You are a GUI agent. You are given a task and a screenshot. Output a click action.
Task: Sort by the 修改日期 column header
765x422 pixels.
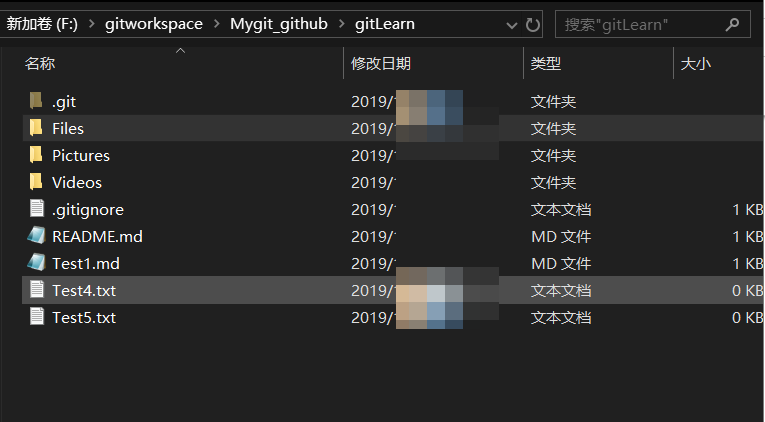pos(381,64)
